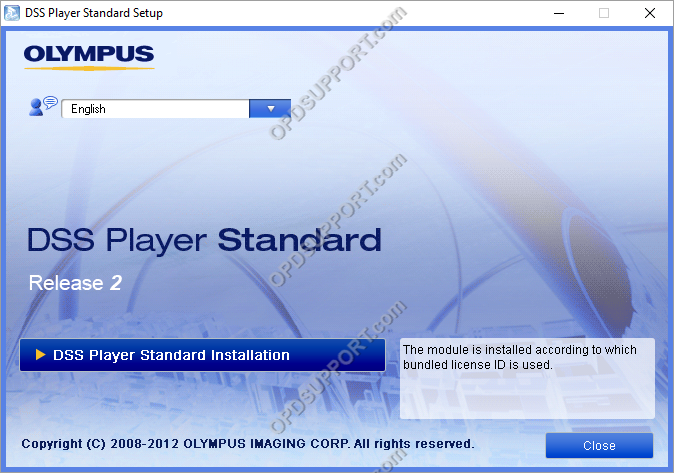The width and height of the screenshot is (674, 473).
Task: Click the blue Close button
Action: [599, 445]
